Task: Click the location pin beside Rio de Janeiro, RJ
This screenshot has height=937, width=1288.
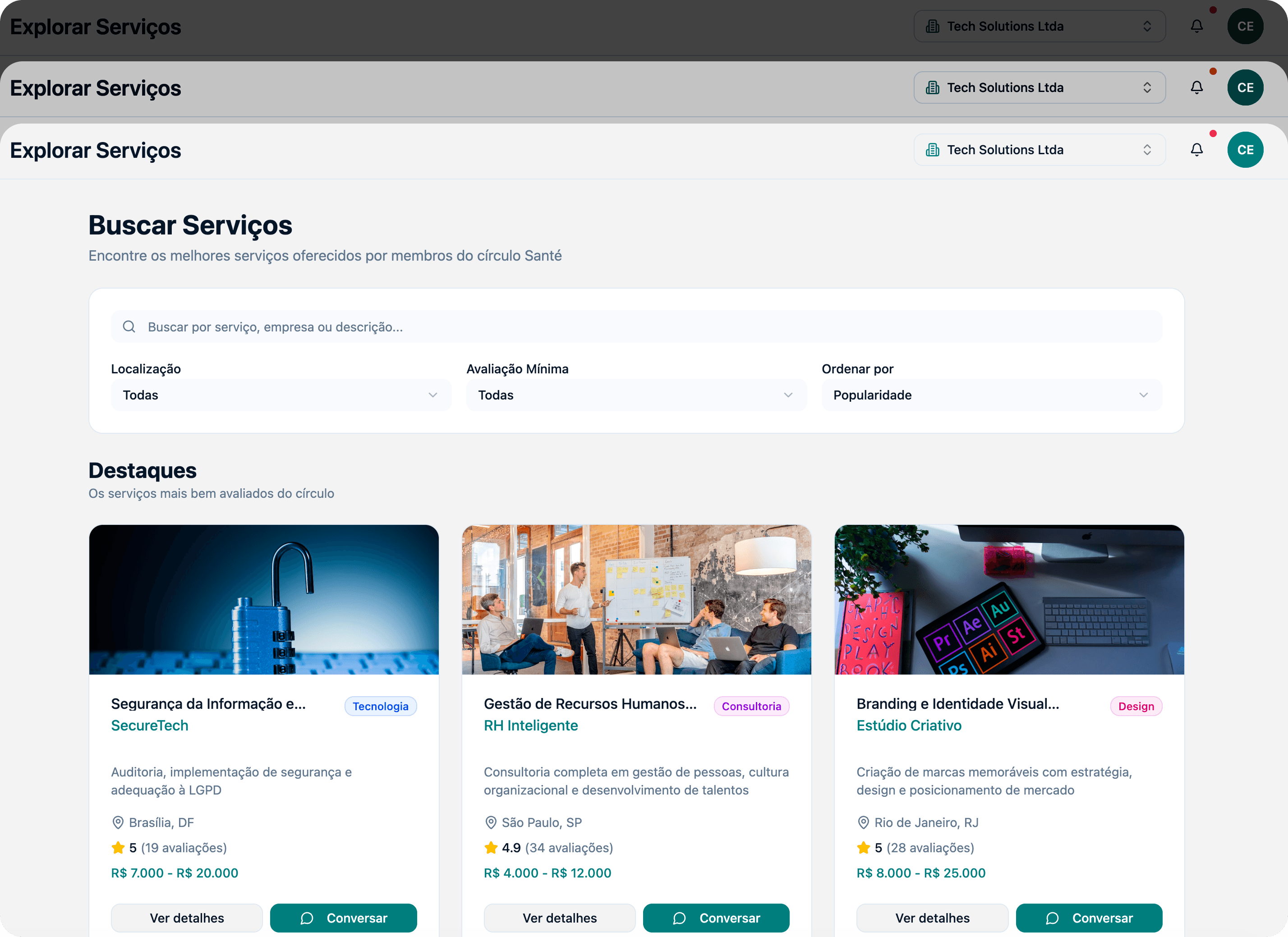Action: [x=863, y=822]
